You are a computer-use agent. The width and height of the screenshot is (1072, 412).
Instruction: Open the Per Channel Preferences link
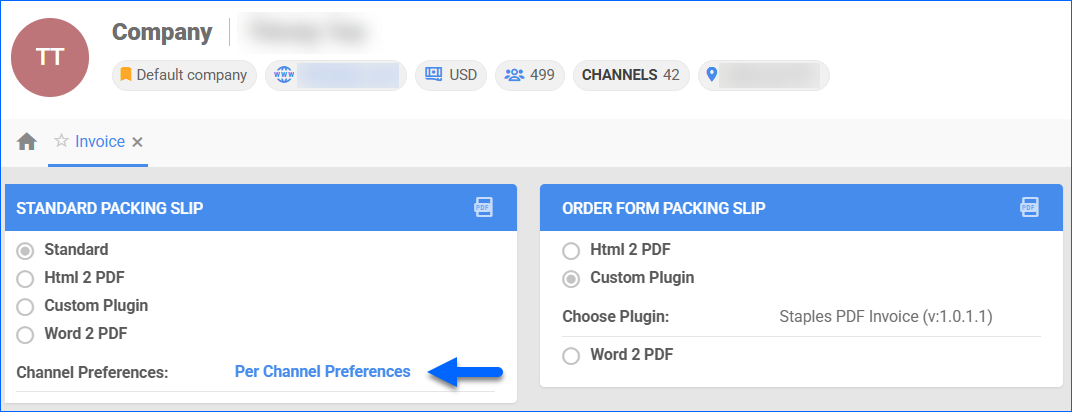[322, 372]
